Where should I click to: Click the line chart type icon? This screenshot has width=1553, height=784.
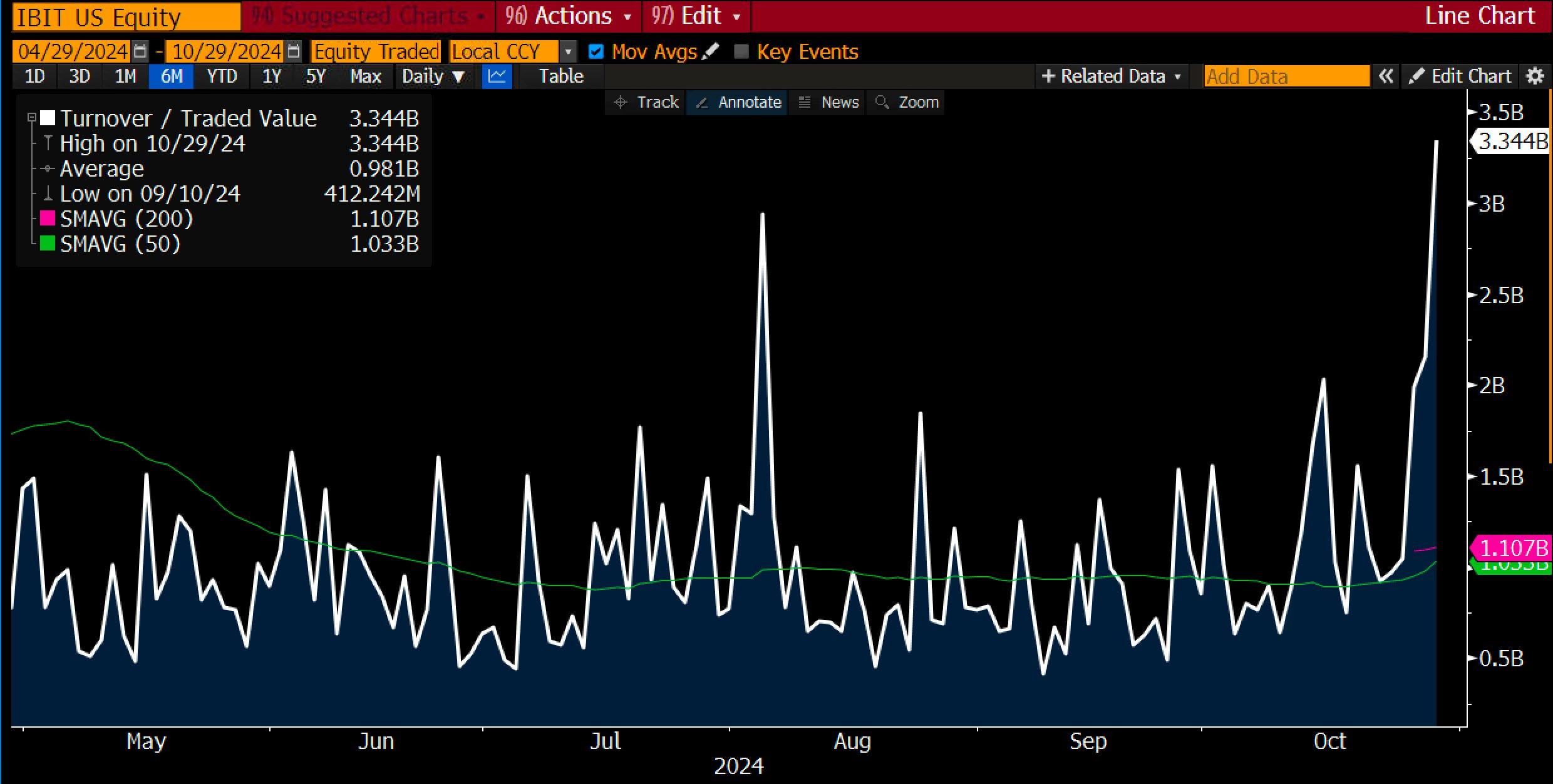tap(497, 76)
